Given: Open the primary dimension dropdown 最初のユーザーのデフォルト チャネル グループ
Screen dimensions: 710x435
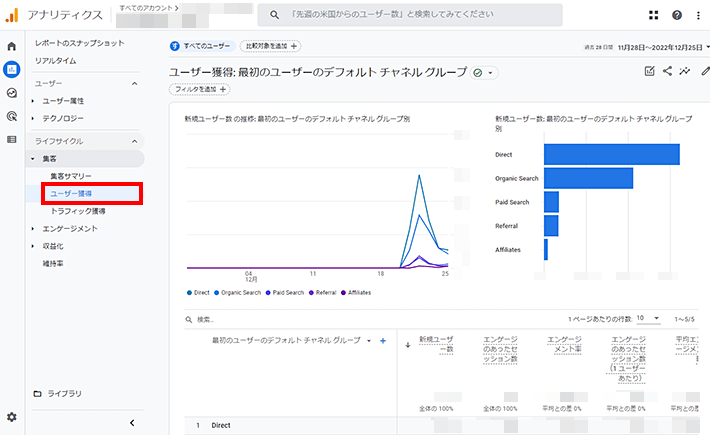Looking at the screenshot, I should [x=291, y=340].
